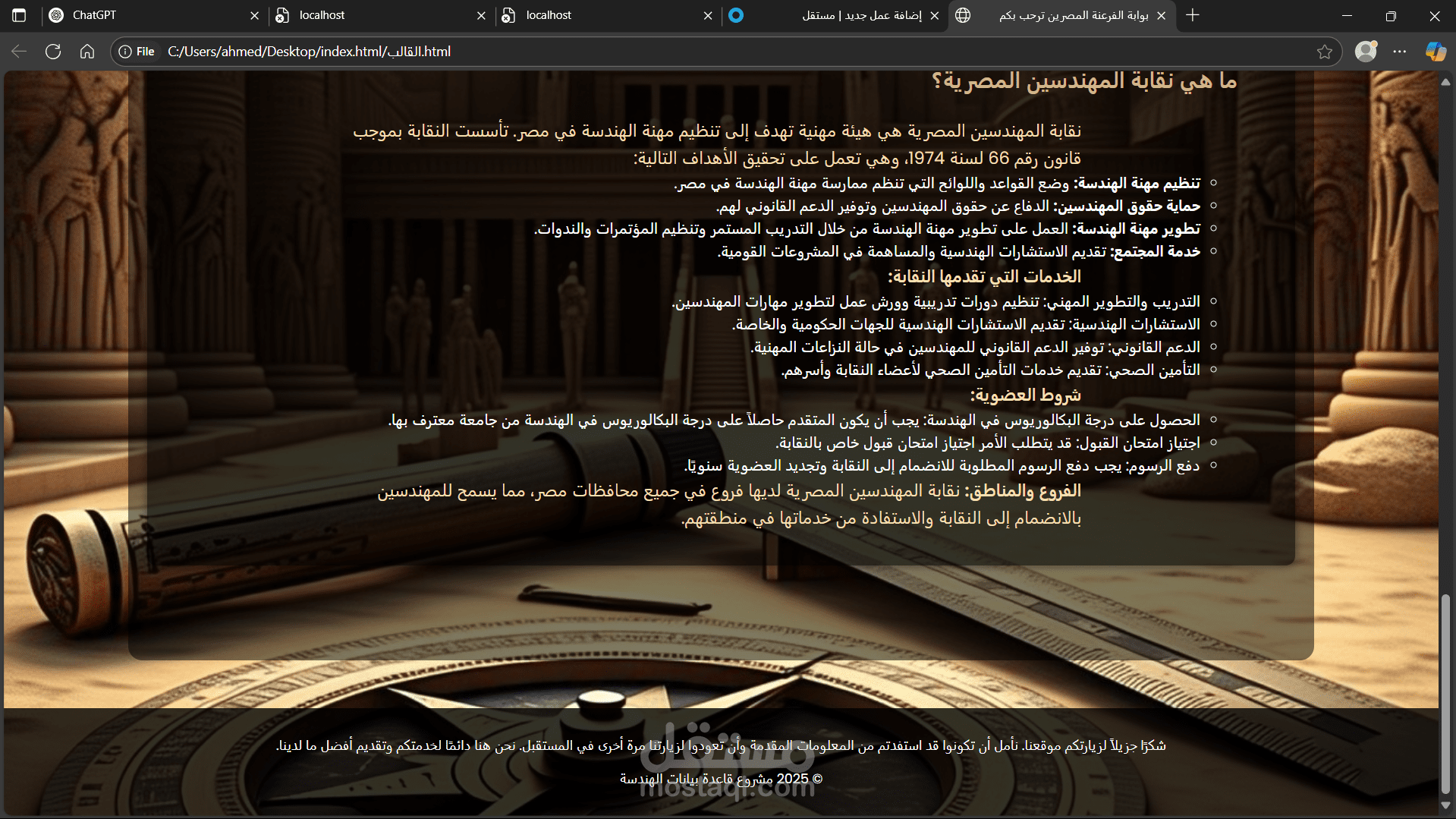This screenshot has width=1456, height=819.
Task: Close the second localhost tab
Action: pos(708,15)
